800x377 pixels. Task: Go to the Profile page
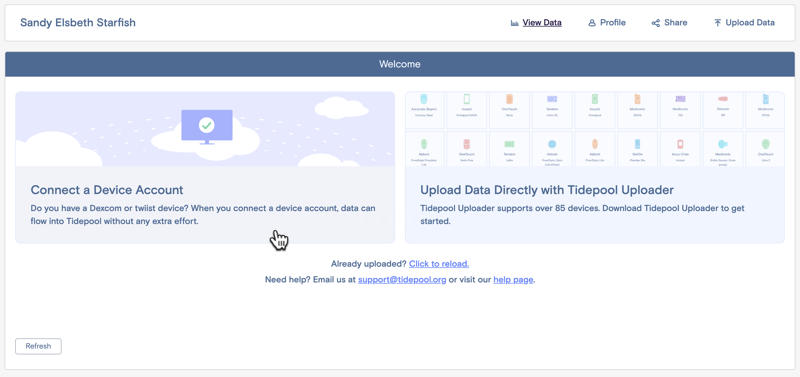click(607, 22)
